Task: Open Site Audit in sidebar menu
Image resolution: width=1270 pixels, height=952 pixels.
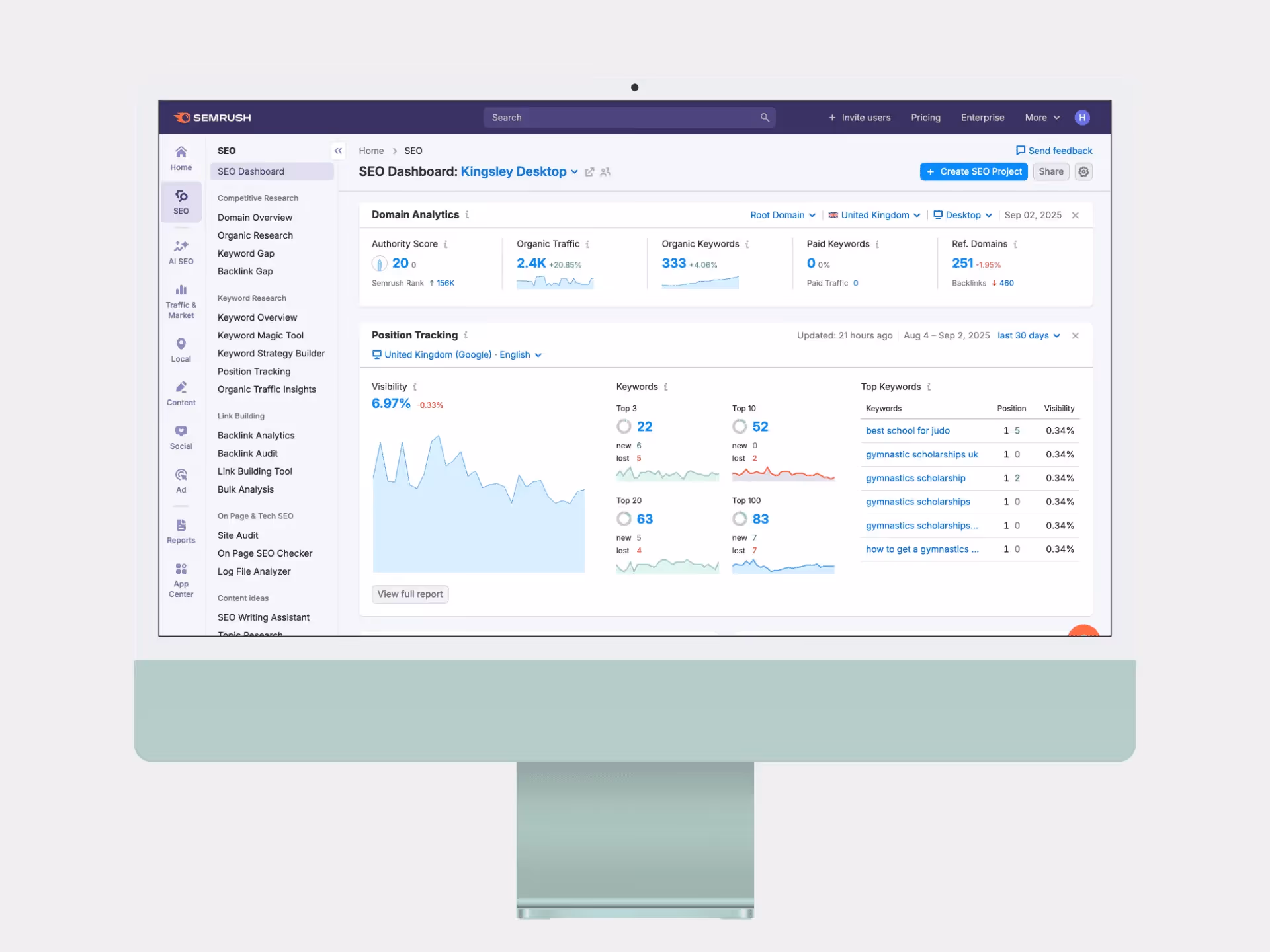Action: pyautogui.click(x=238, y=535)
